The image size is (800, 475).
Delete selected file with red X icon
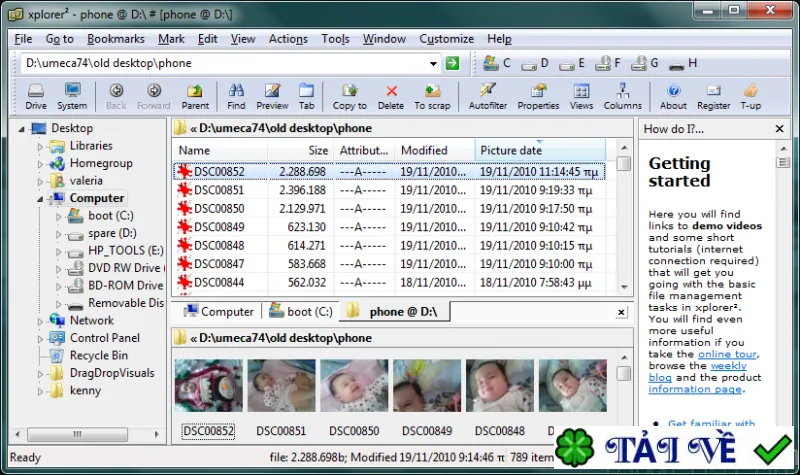pos(391,96)
